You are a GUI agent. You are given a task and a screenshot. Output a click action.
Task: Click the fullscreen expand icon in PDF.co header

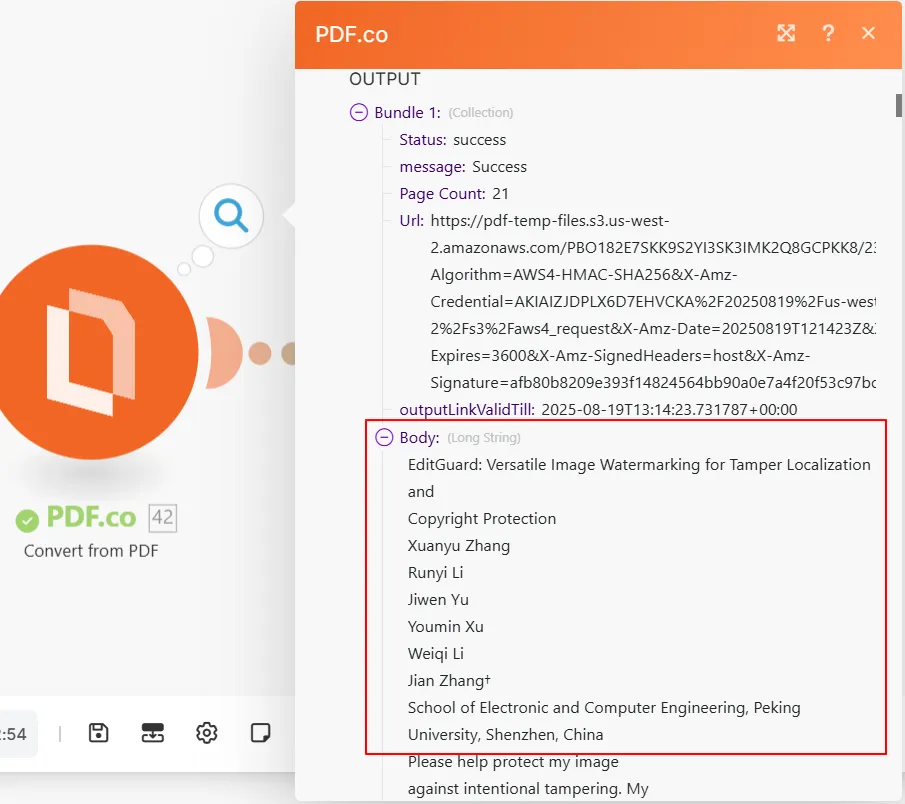point(786,33)
